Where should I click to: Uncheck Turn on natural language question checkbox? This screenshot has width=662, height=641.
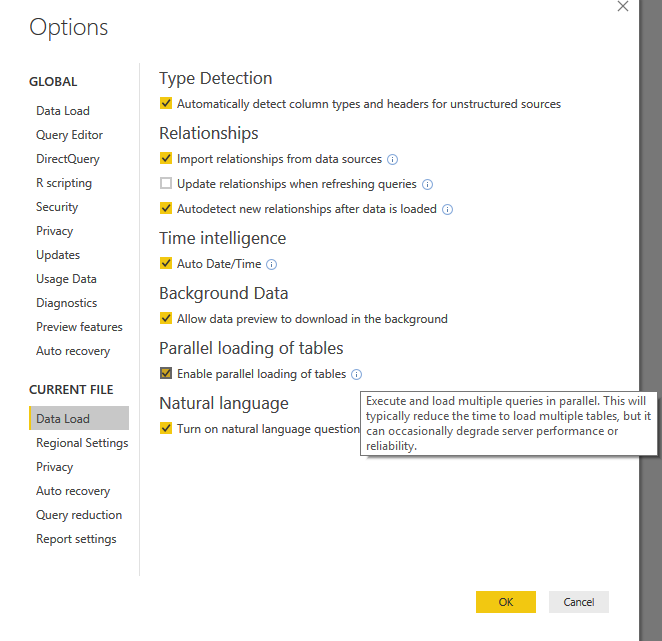click(166, 428)
